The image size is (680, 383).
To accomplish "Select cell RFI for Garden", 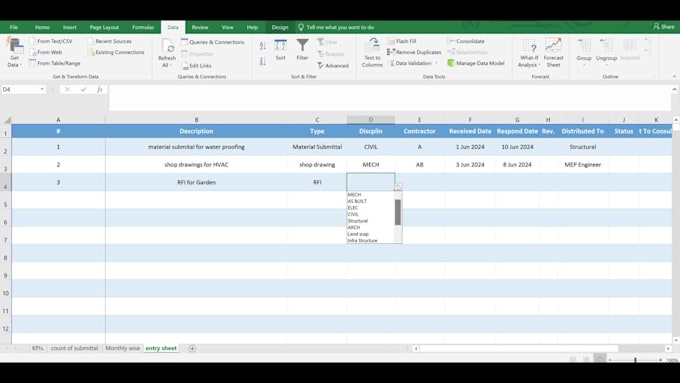I will point(196,182).
